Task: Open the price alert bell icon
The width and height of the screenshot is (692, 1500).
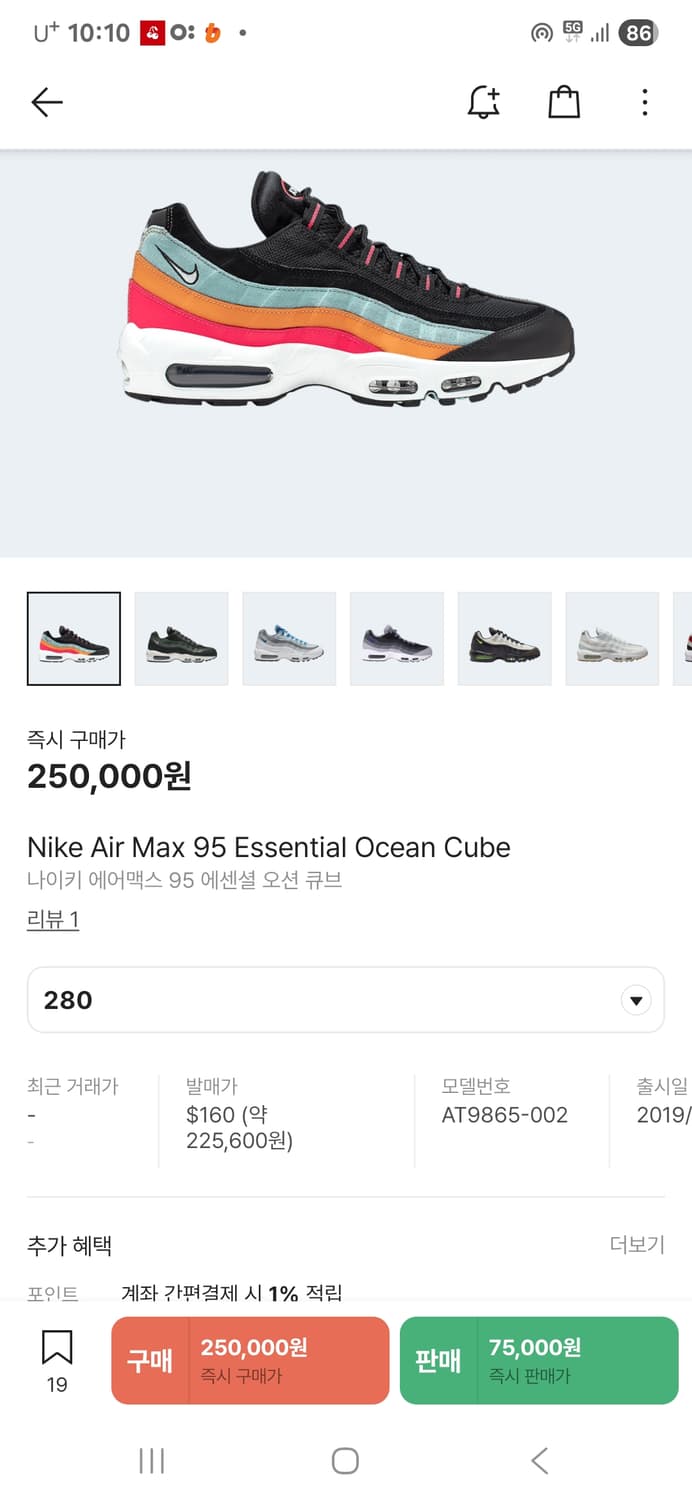Action: coord(484,102)
